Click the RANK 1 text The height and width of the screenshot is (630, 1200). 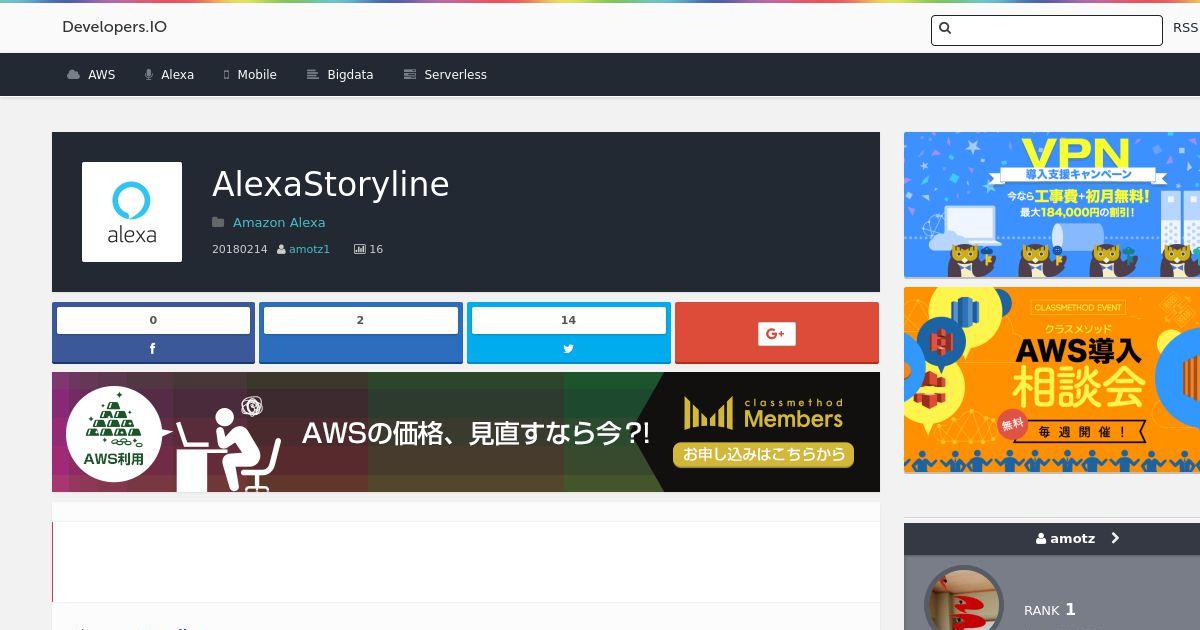click(x=1050, y=609)
